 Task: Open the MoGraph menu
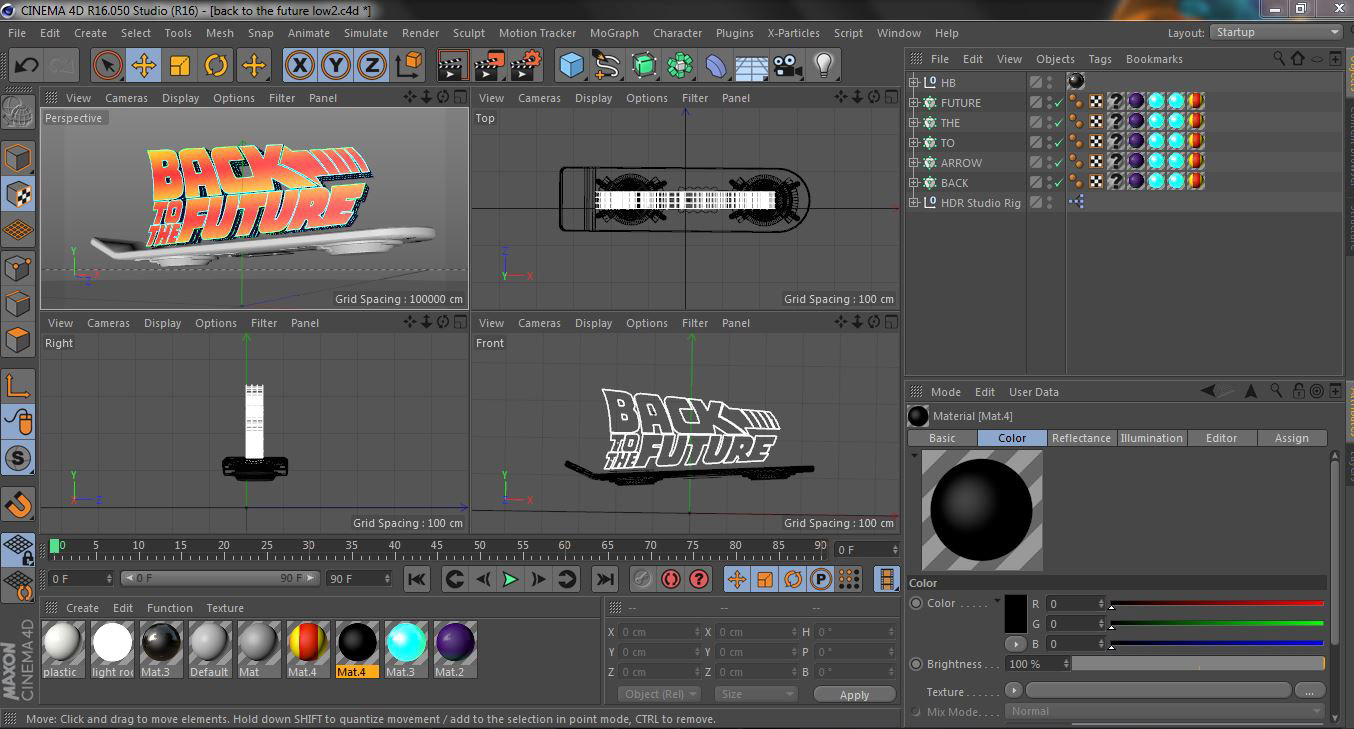pyautogui.click(x=614, y=33)
